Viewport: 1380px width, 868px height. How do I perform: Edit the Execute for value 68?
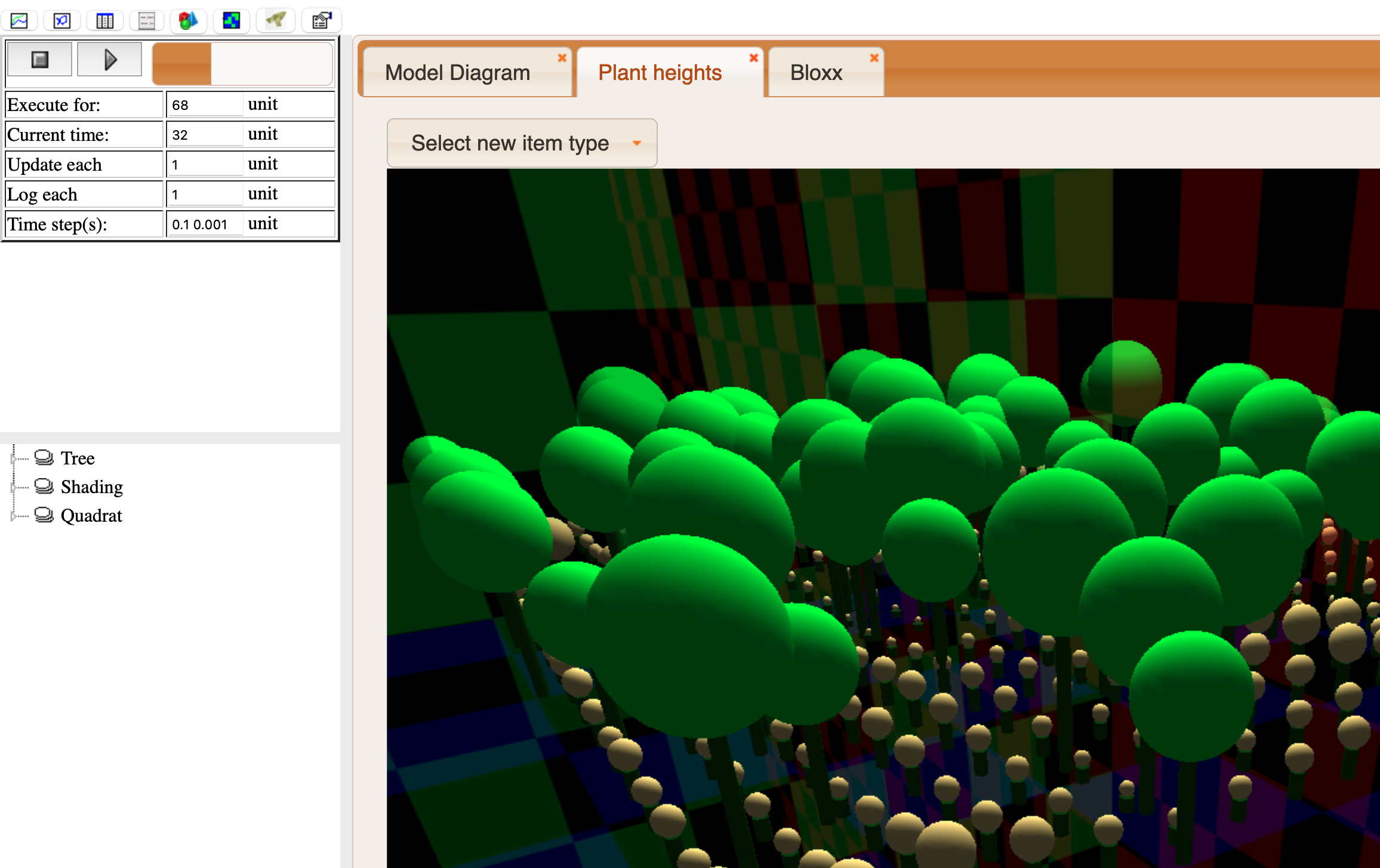click(x=205, y=105)
